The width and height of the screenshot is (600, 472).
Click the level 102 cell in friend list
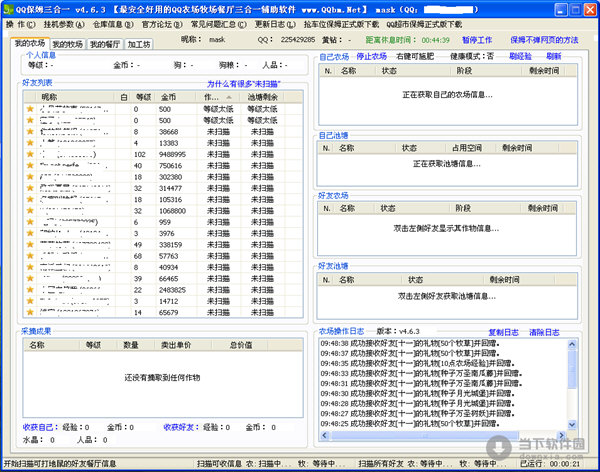coord(140,154)
